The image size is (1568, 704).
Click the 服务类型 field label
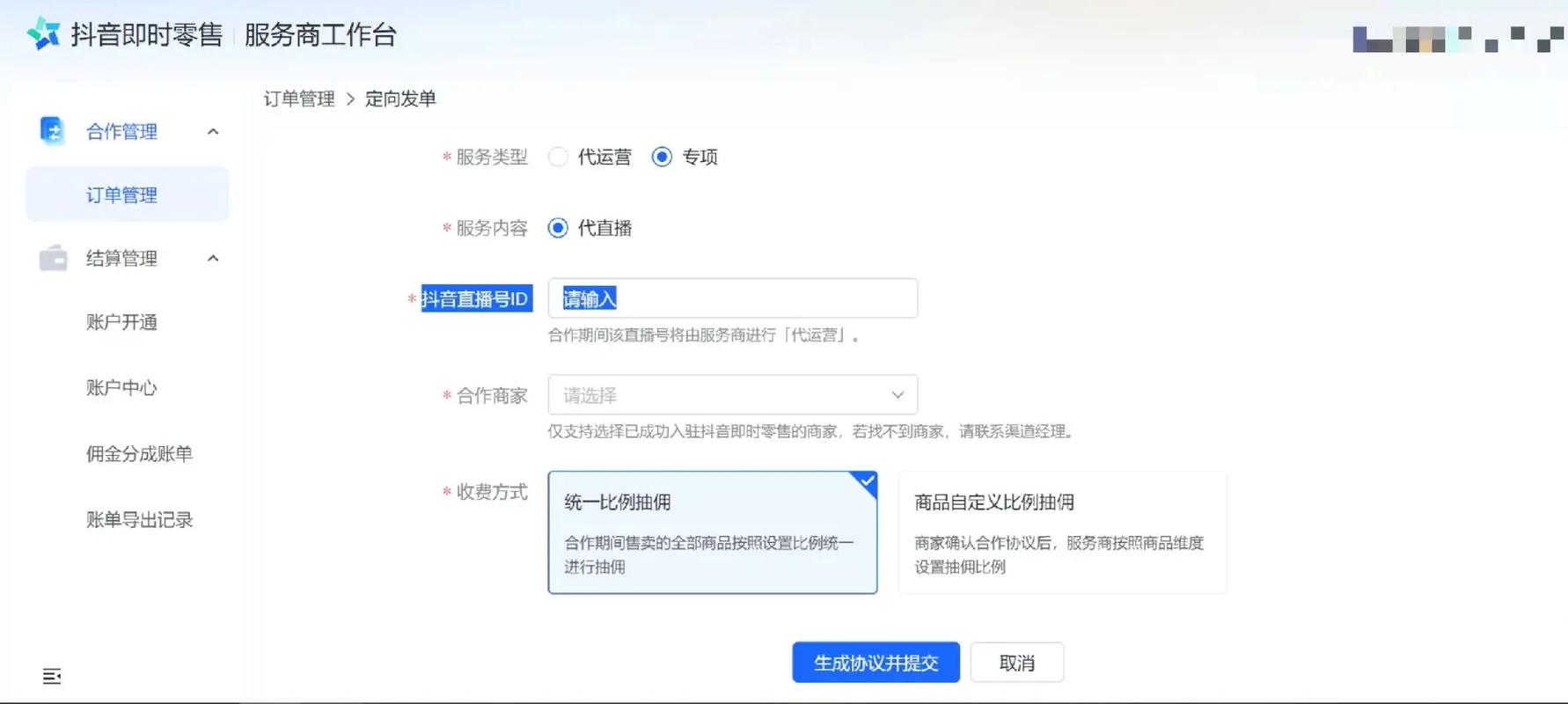click(x=491, y=157)
